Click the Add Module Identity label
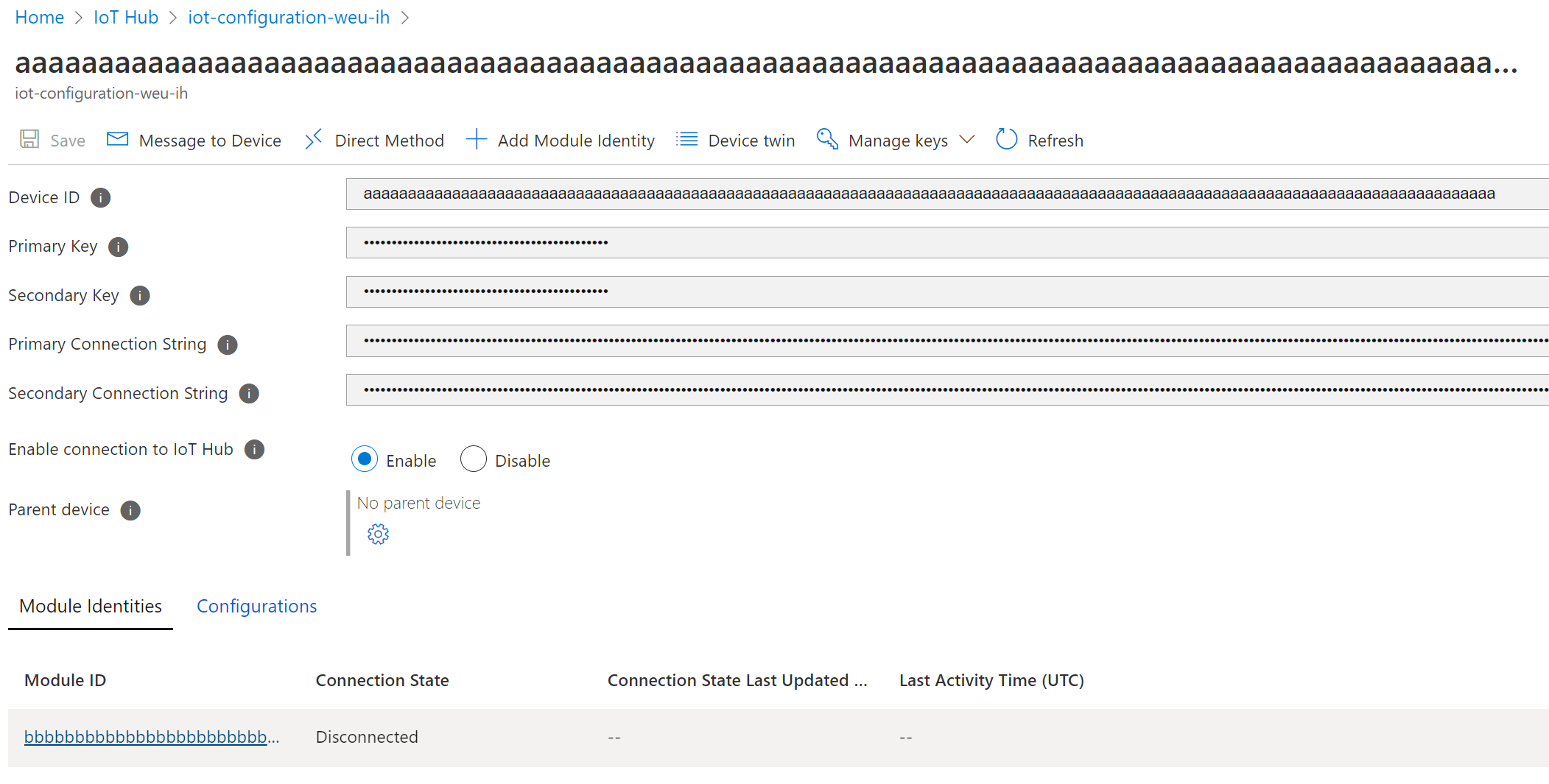Image resolution: width=1549 pixels, height=784 pixels. coord(576,141)
